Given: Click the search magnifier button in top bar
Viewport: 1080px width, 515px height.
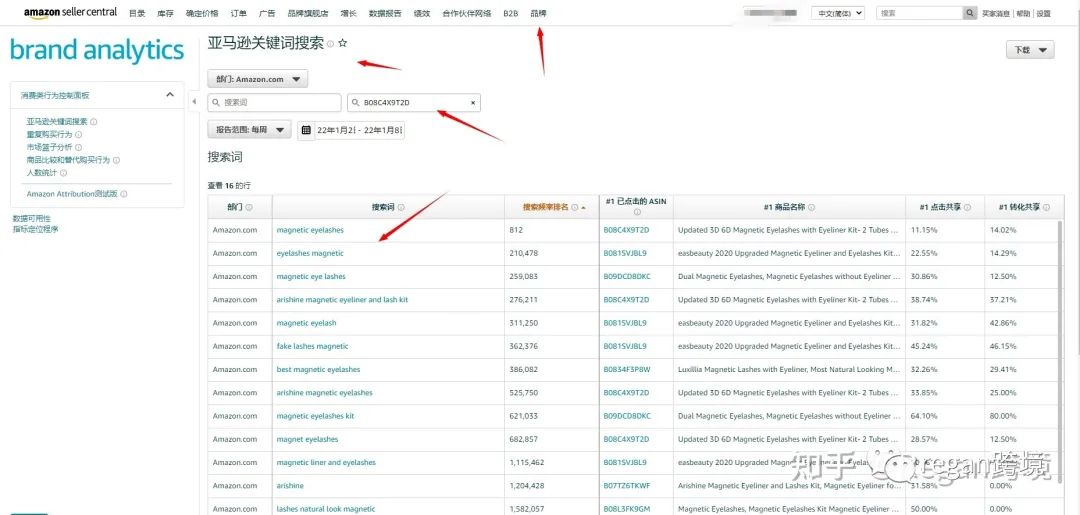Looking at the screenshot, I should pos(970,13).
